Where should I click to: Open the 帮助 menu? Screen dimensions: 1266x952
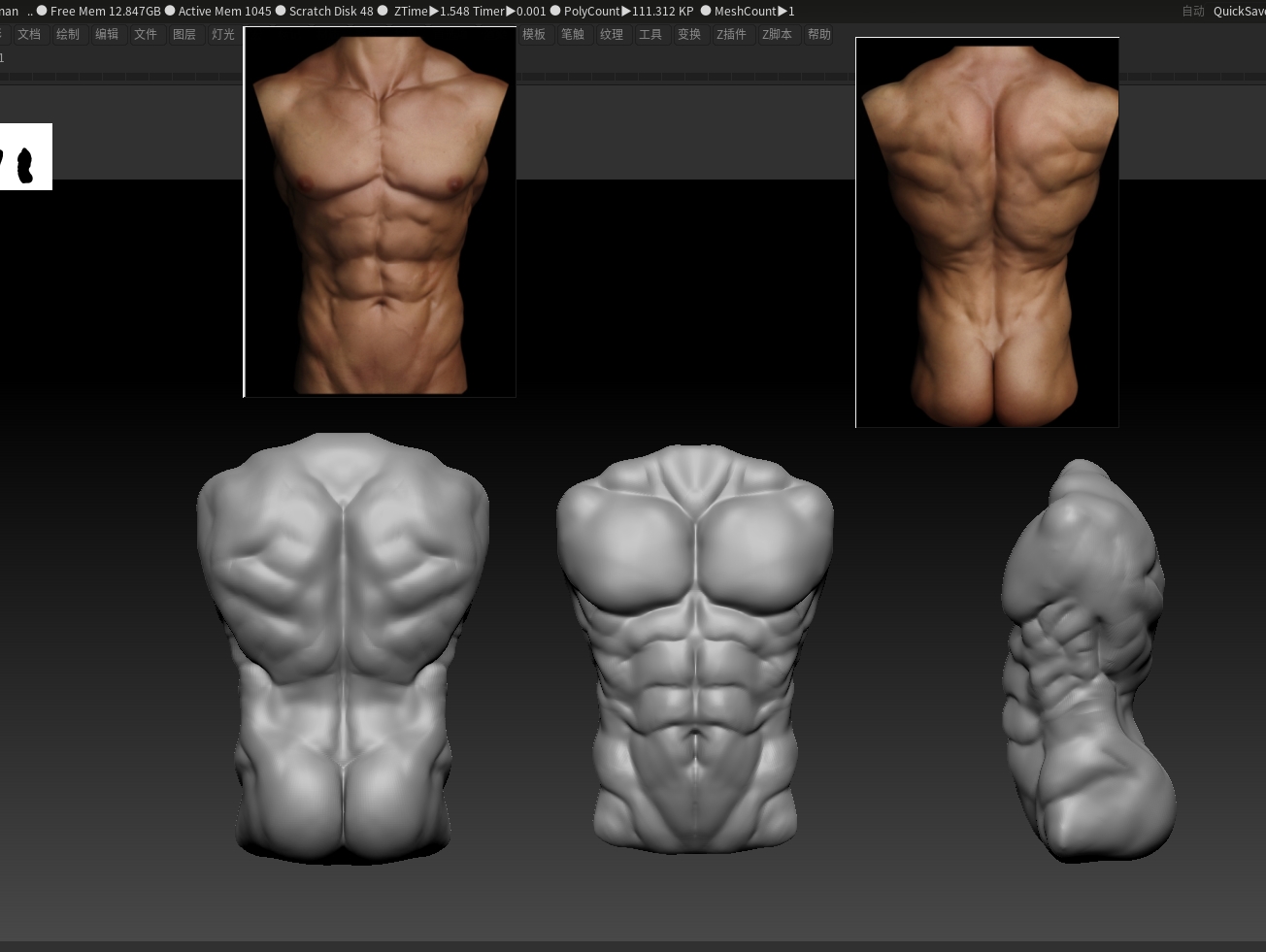point(819,34)
